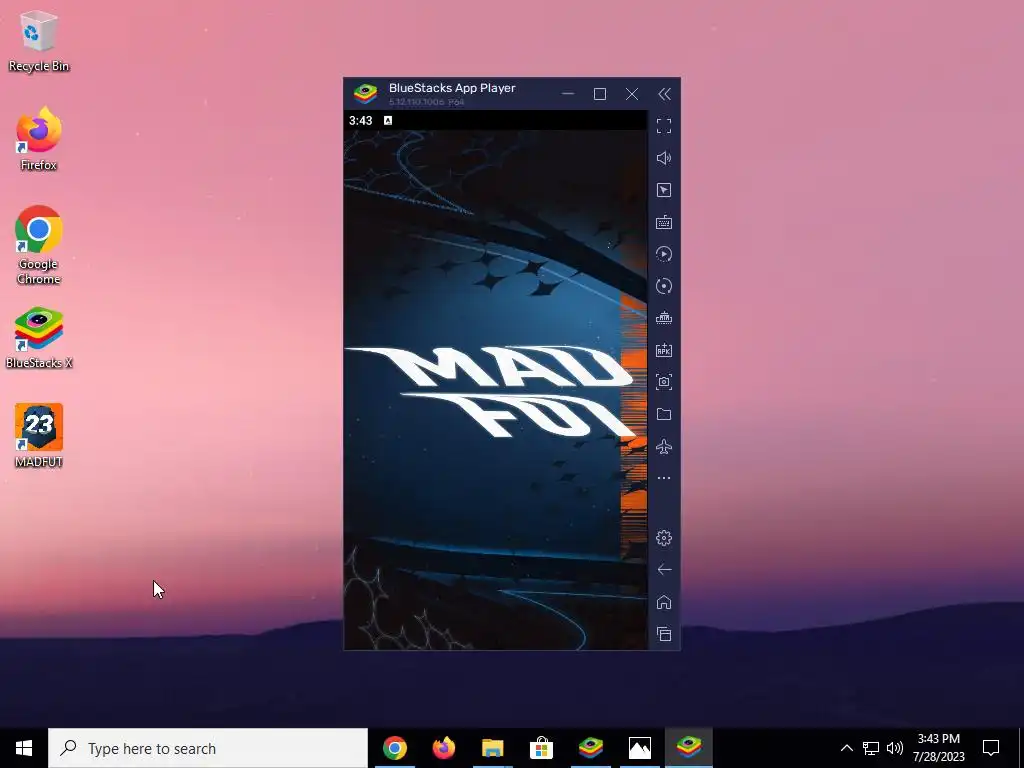Click the Install APK icon
1024x768 pixels.
664,350
